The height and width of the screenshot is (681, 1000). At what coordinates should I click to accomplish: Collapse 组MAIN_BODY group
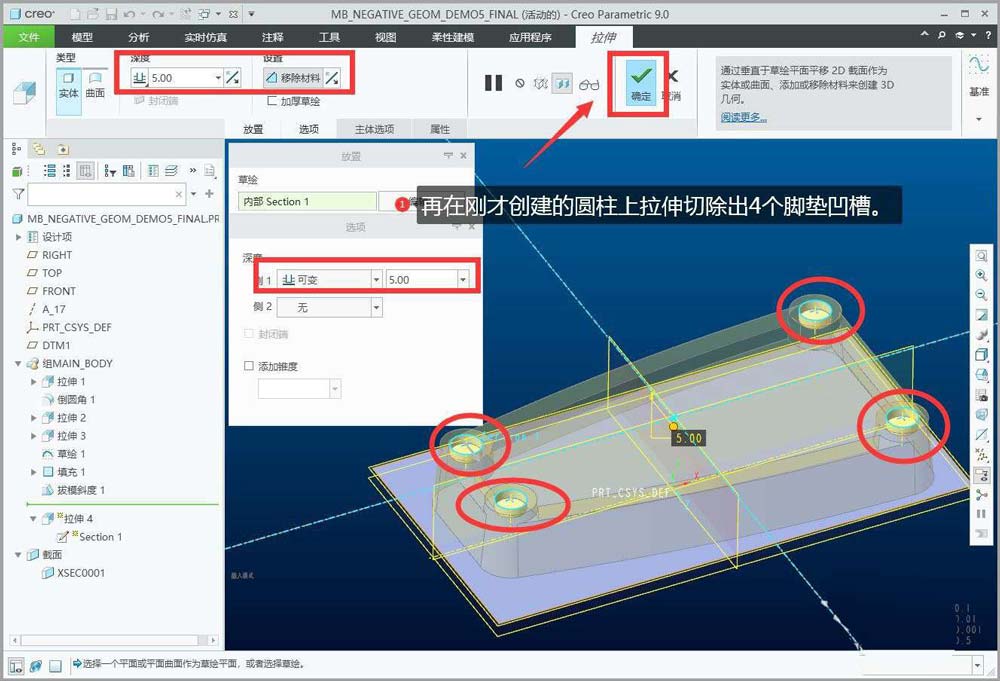(18, 363)
